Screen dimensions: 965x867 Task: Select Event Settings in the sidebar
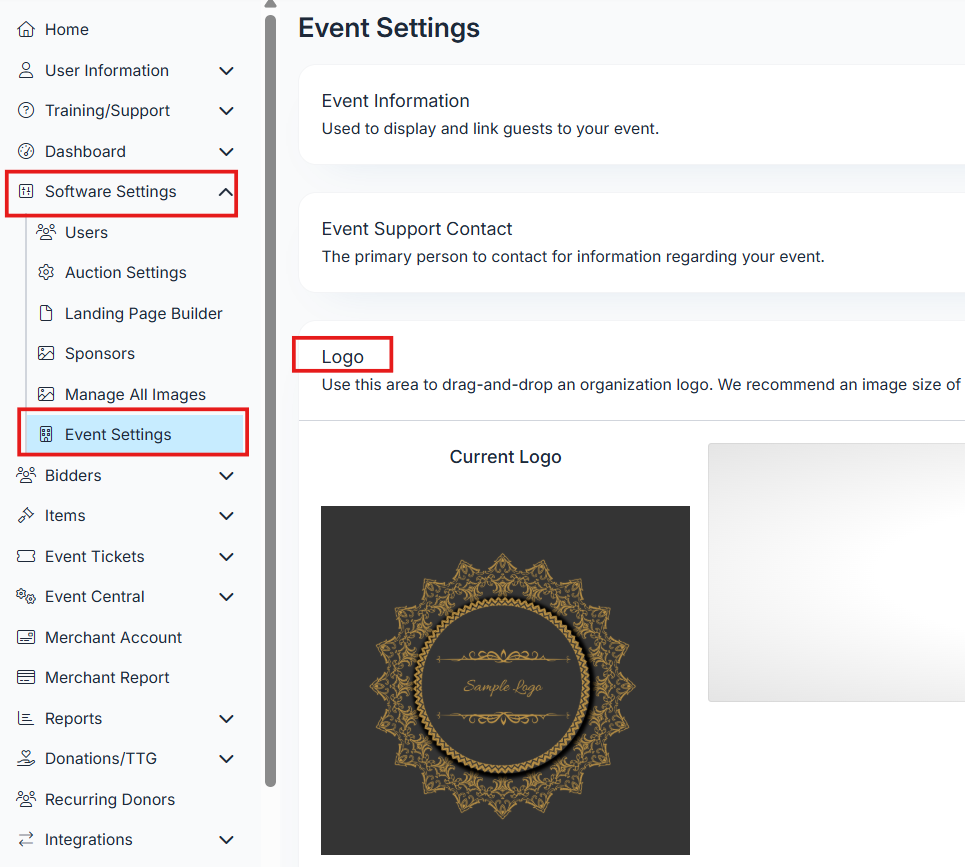118,435
